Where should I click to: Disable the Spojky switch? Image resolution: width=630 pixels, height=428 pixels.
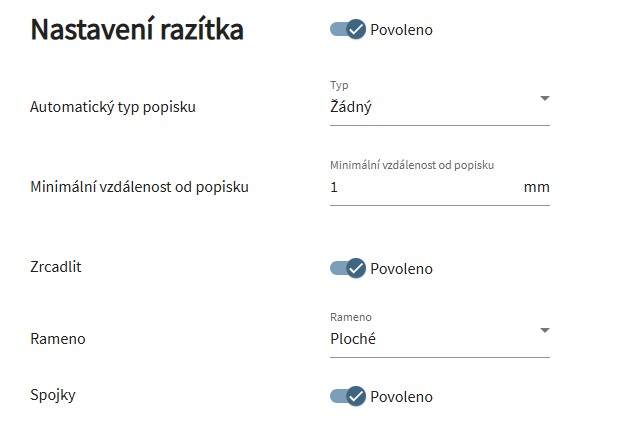[348, 396]
